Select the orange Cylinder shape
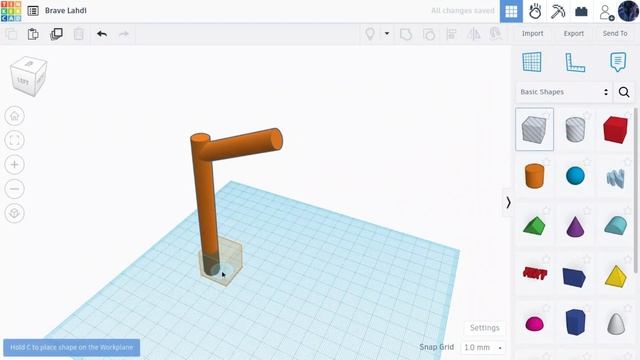640x360 pixels. coord(534,176)
